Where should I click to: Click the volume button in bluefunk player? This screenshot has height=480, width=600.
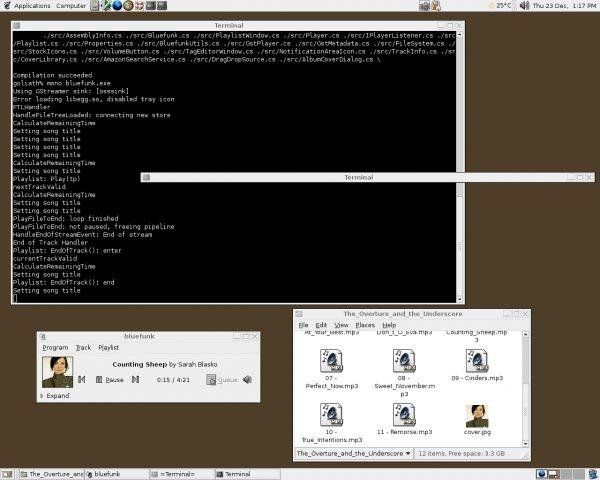click(248, 380)
